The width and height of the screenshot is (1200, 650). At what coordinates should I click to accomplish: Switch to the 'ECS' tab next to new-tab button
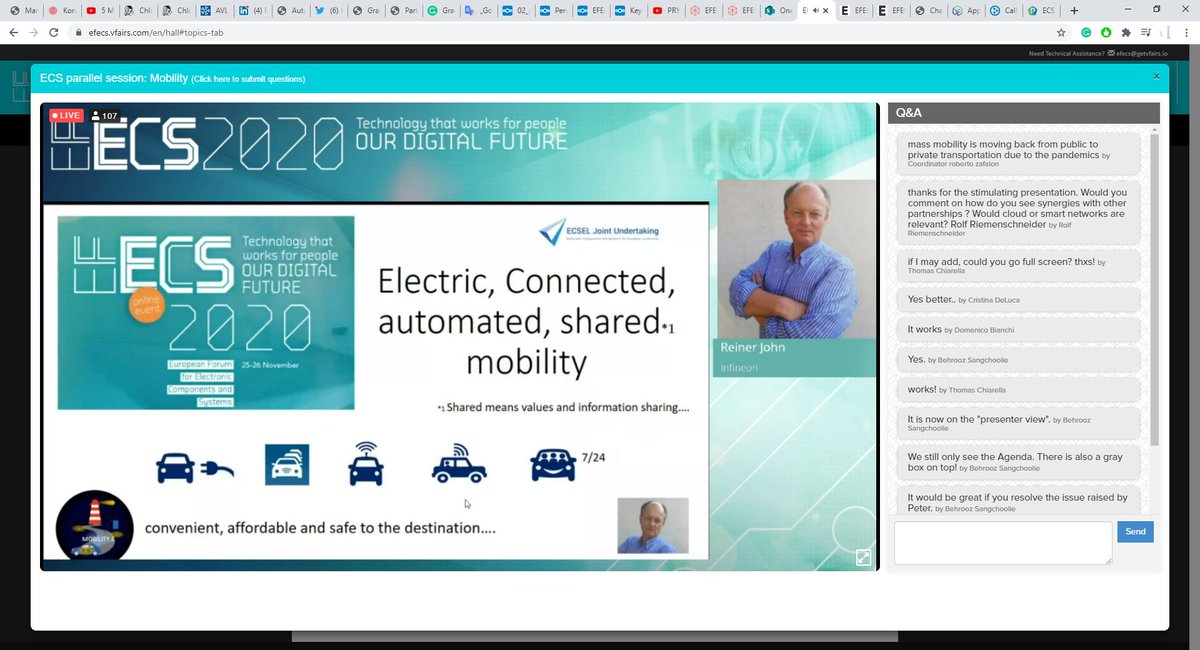[1042, 10]
